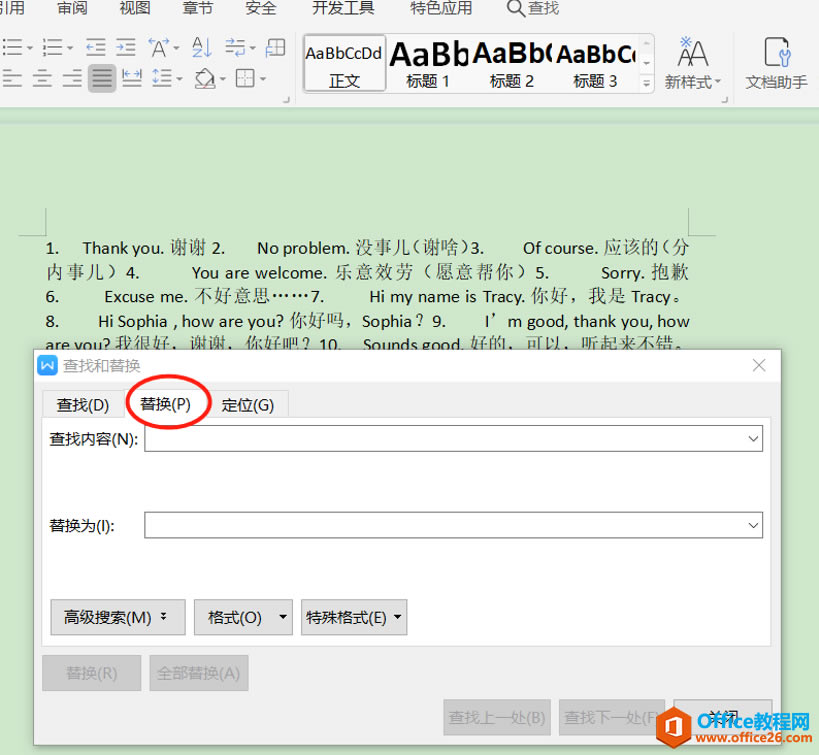
Task: Click the text "Thank you." in document
Action: [123, 248]
